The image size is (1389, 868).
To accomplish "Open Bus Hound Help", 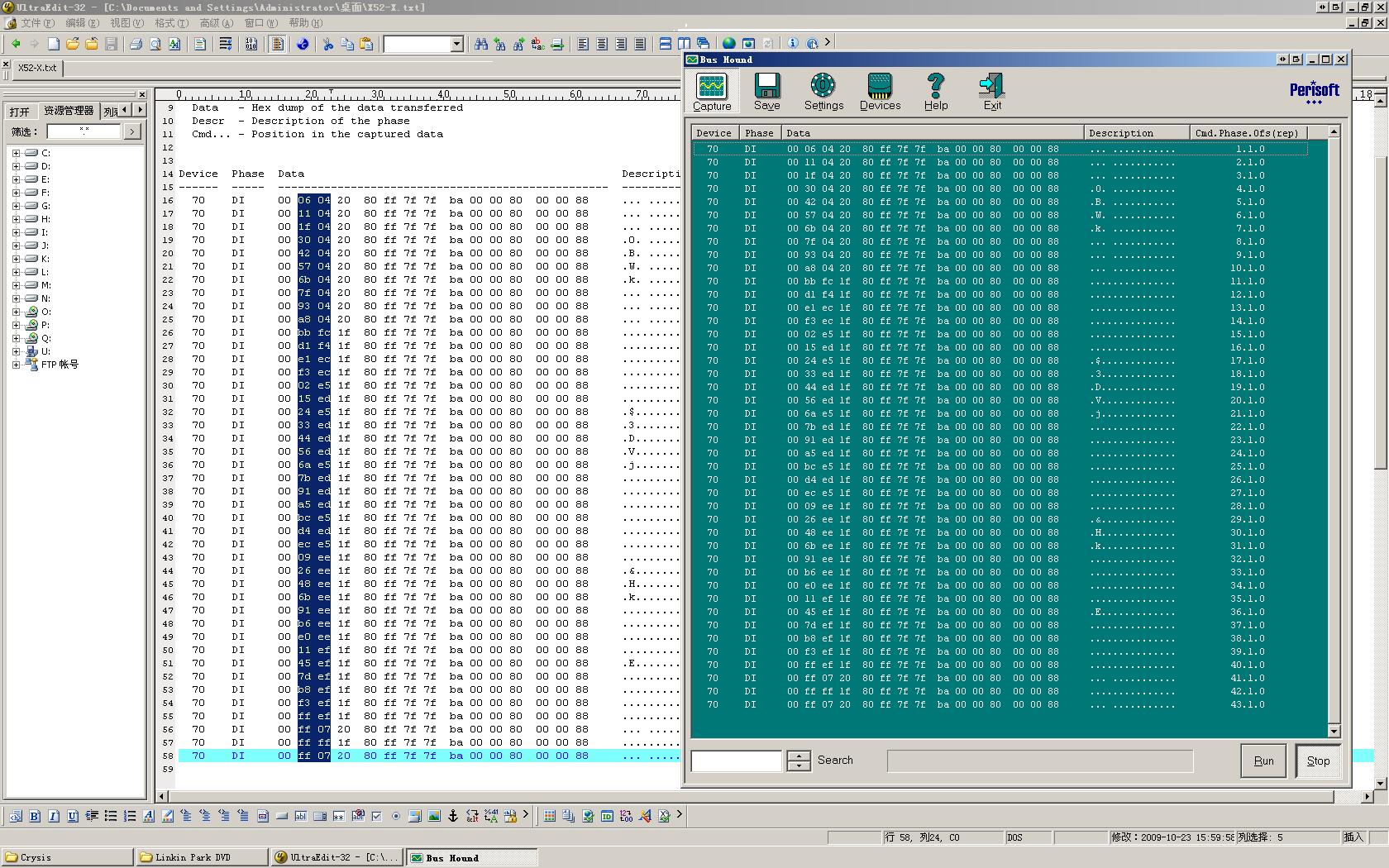I will pyautogui.click(x=936, y=92).
